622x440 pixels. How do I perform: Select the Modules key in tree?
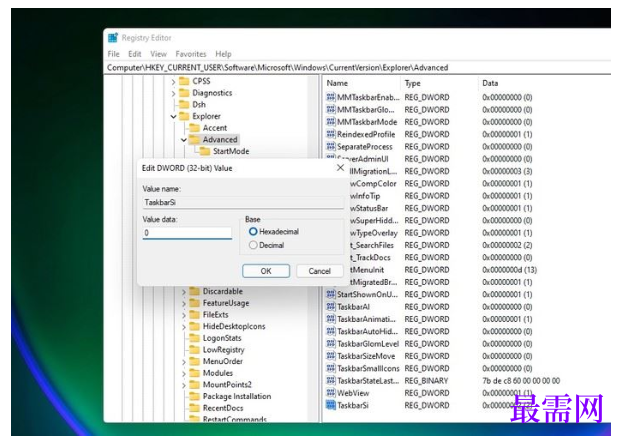pos(218,373)
